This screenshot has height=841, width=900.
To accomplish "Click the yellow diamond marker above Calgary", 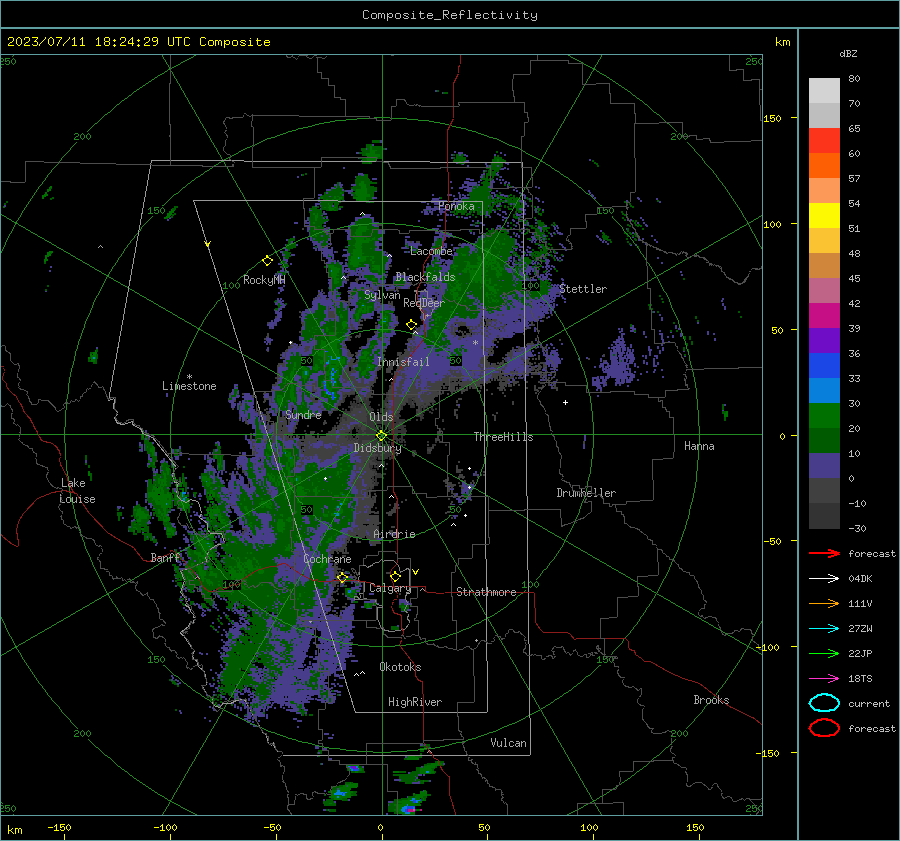I will pyautogui.click(x=395, y=576).
